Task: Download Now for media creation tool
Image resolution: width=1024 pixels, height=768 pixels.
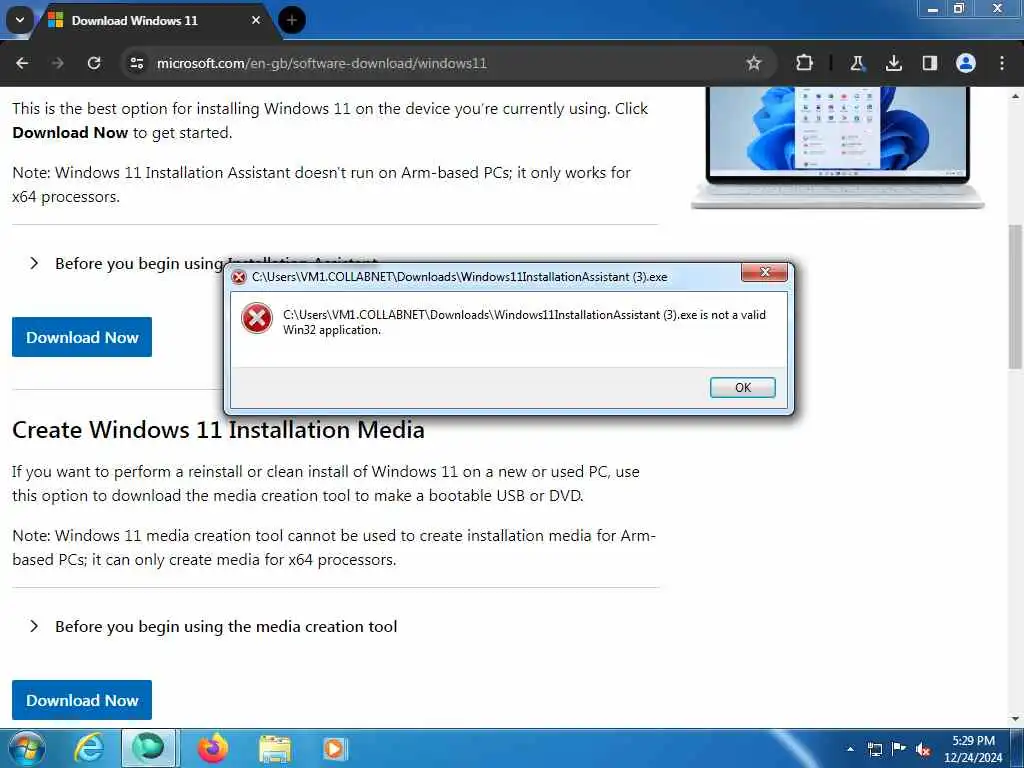Action: click(x=82, y=700)
